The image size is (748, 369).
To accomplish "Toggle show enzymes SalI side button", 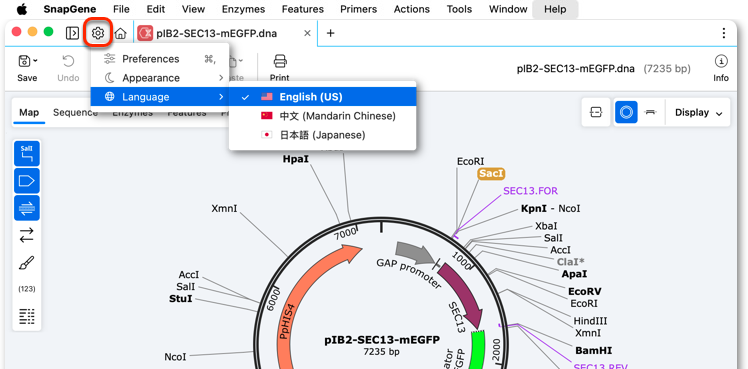I will (27, 154).
